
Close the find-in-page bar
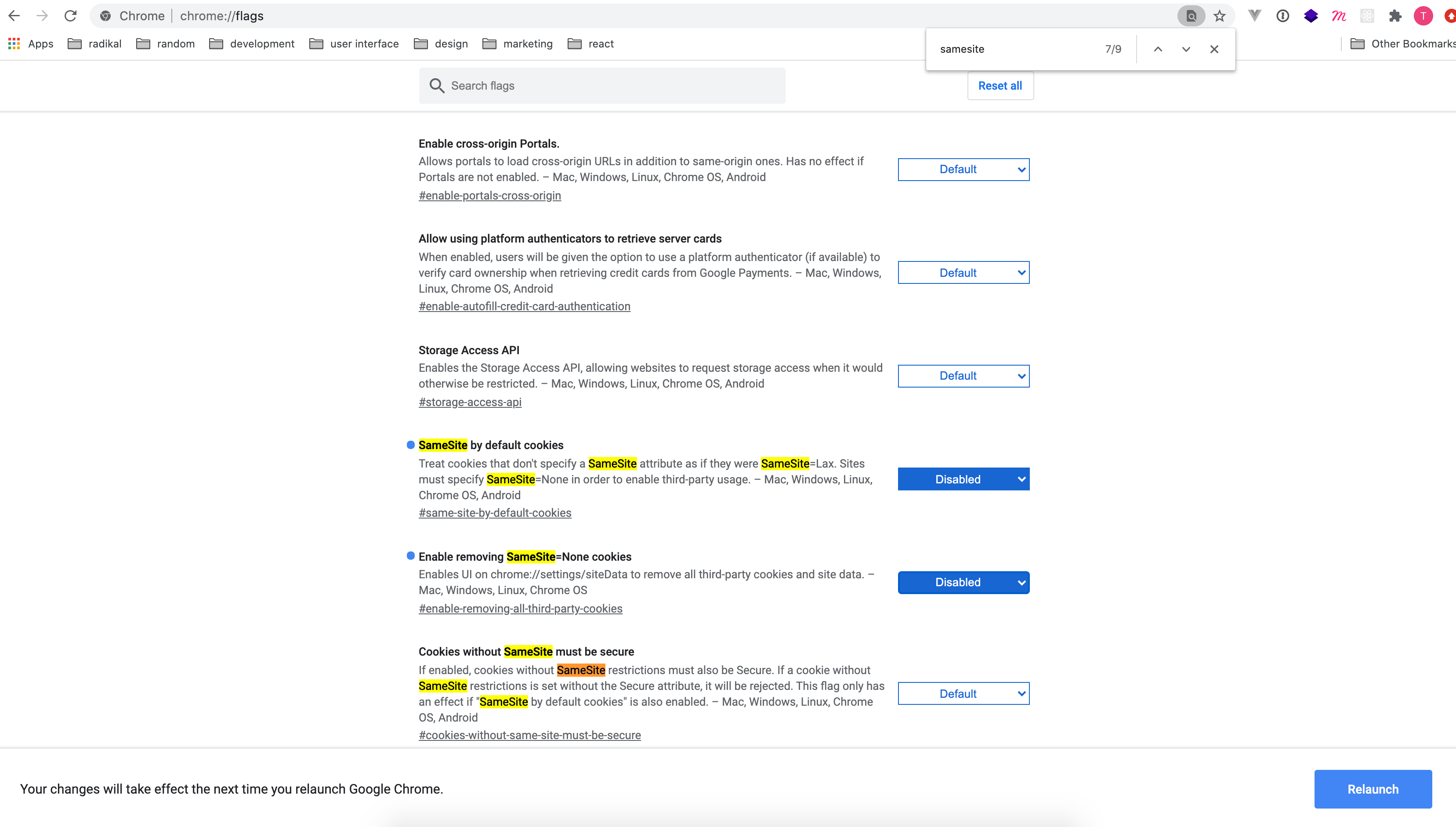[1214, 49]
